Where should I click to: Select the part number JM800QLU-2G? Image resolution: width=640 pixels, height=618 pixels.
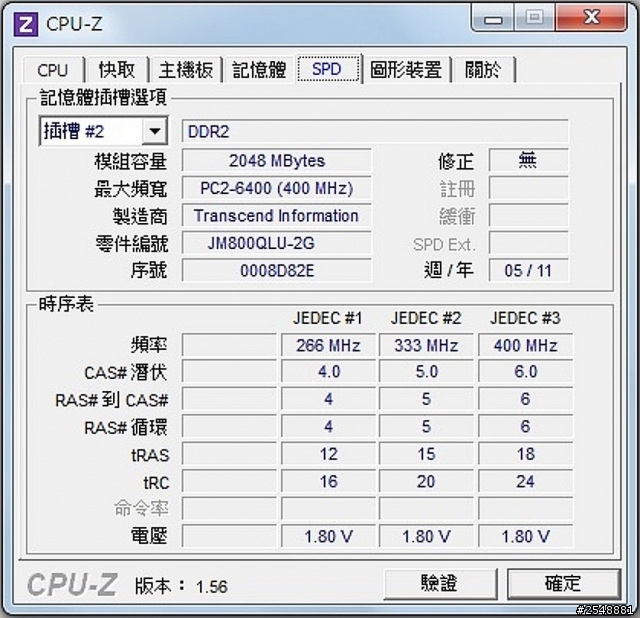(x=277, y=243)
